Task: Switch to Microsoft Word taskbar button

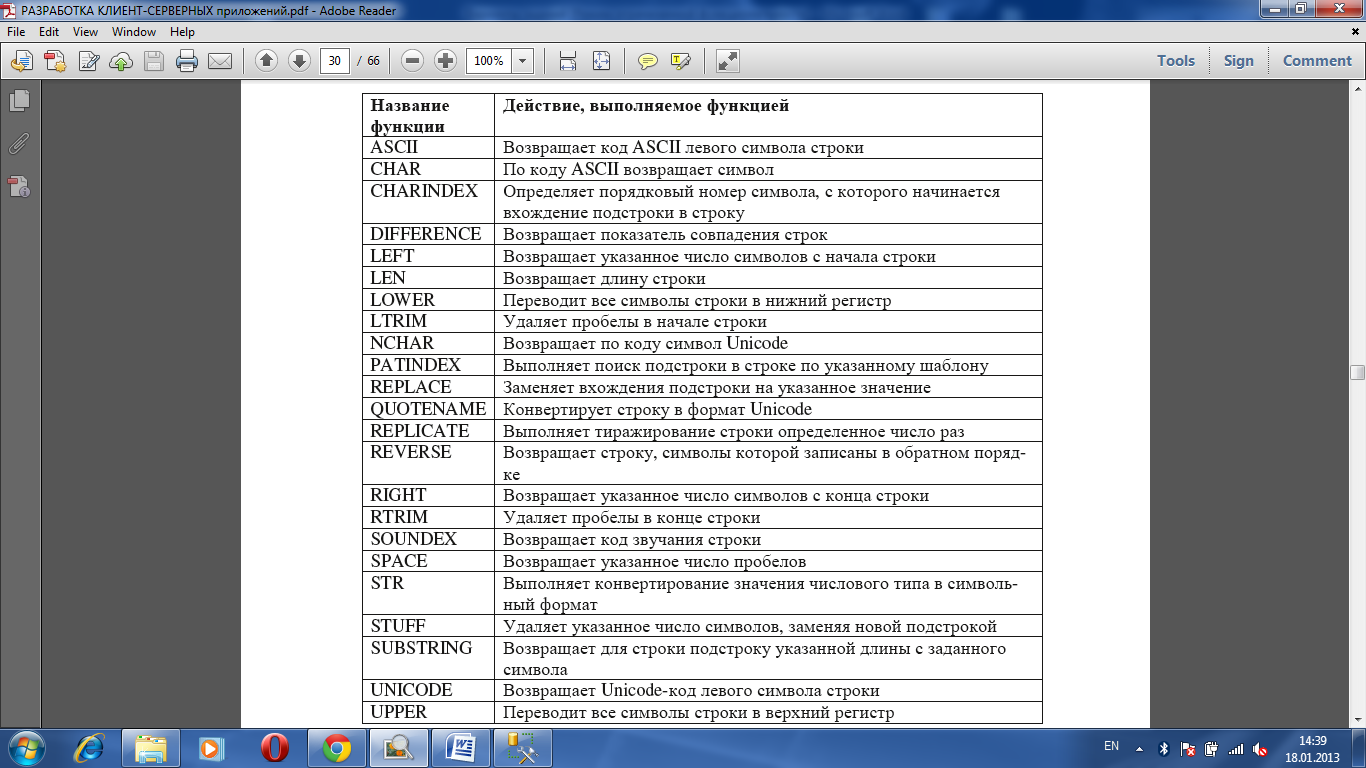Action: tap(461, 747)
